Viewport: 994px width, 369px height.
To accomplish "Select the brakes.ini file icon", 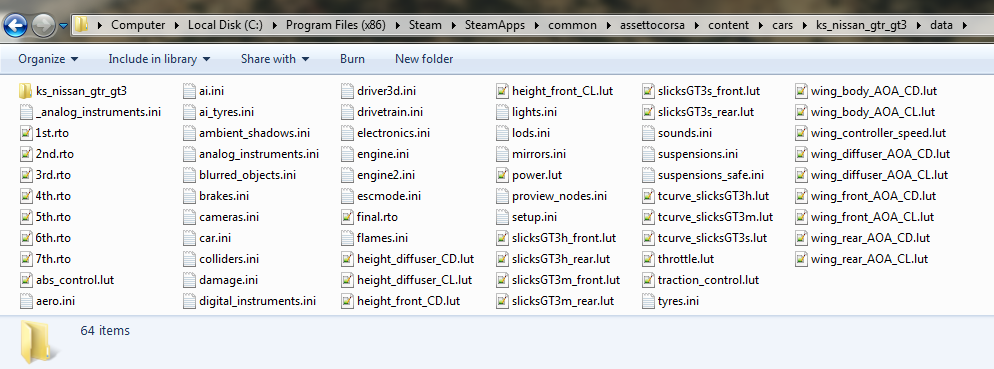I will (x=189, y=196).
